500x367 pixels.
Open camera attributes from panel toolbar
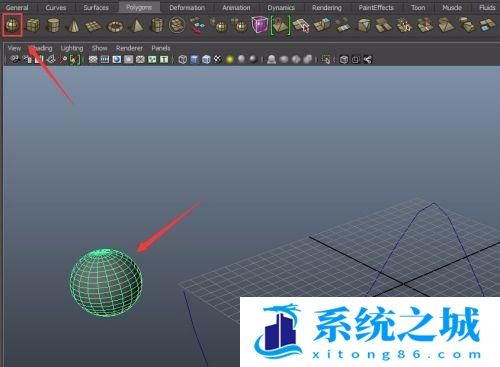click(x=27, y=59)
